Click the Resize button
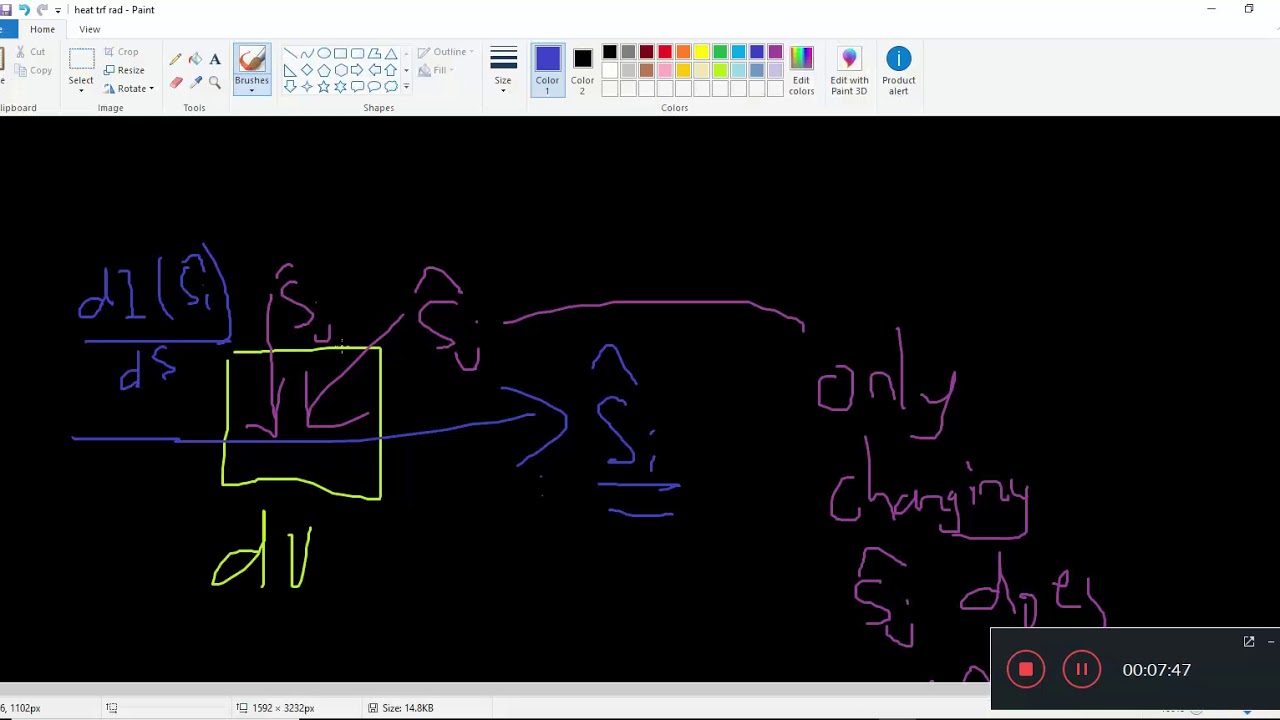Image resolution: width=1280 pixels, height=720 pixels. click(x=124, y=70)
